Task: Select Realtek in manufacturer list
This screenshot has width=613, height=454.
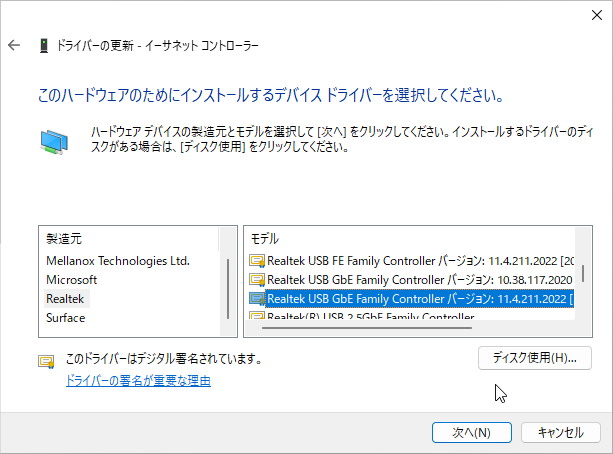Action: click(x=66, y=298)
